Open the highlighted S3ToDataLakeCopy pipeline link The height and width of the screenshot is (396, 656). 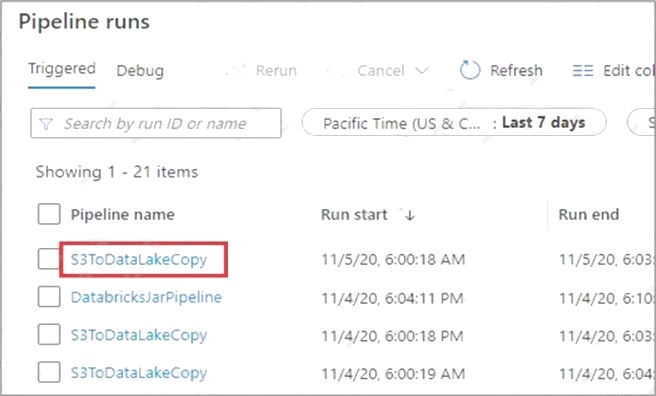139,260
